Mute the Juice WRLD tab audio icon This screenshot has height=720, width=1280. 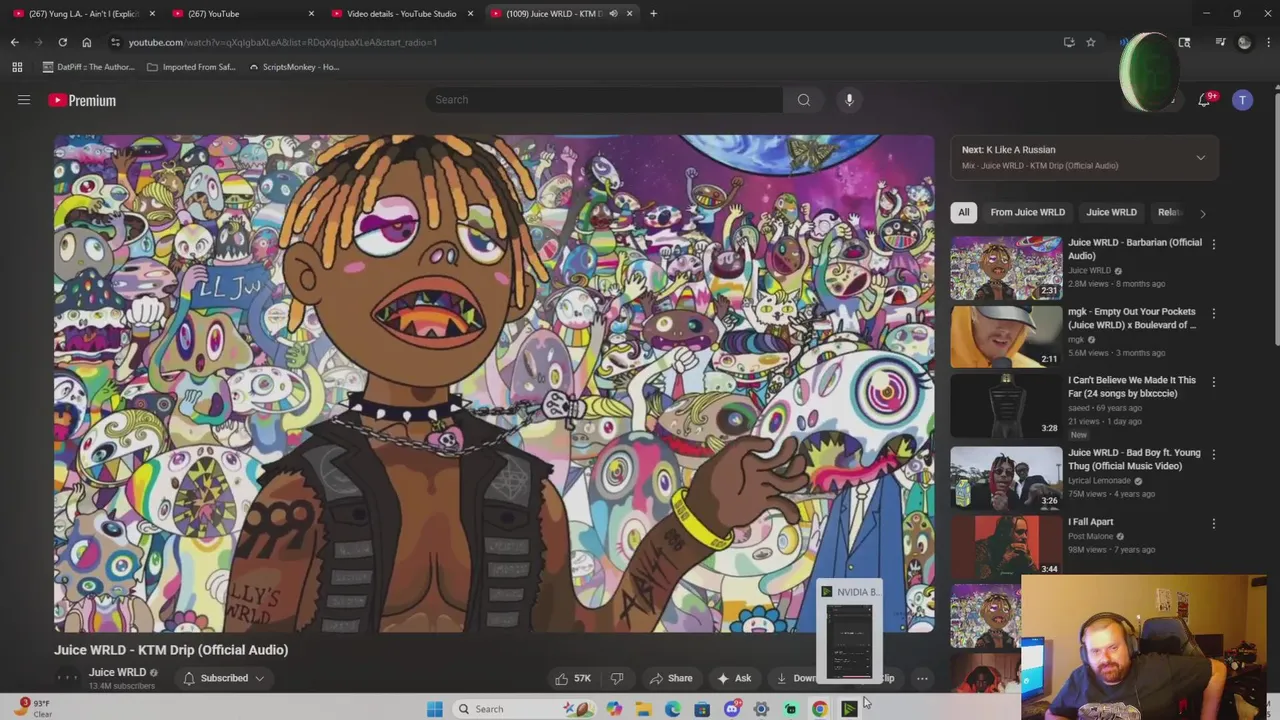[x=613, y=14]
